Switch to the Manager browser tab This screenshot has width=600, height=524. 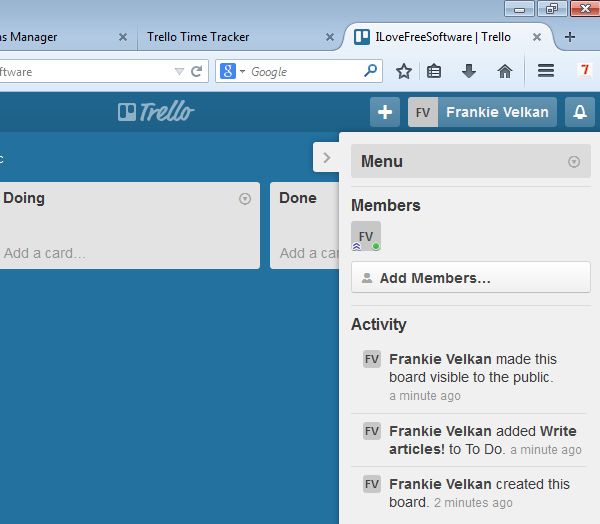coord(63,37)
